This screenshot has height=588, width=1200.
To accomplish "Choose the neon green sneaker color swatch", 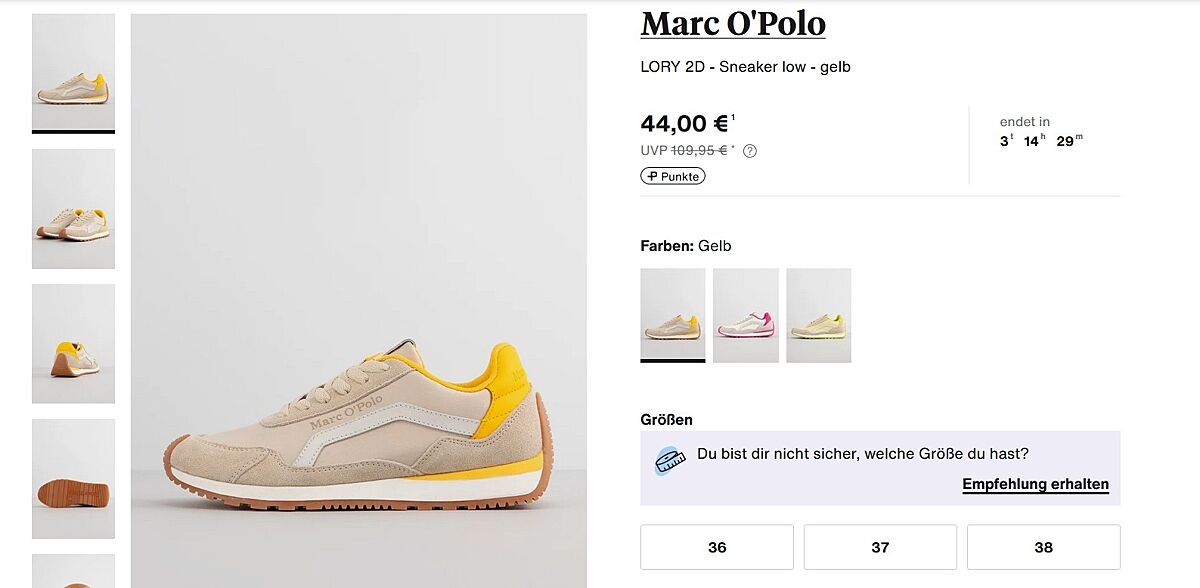I will [x=819, y=314].
